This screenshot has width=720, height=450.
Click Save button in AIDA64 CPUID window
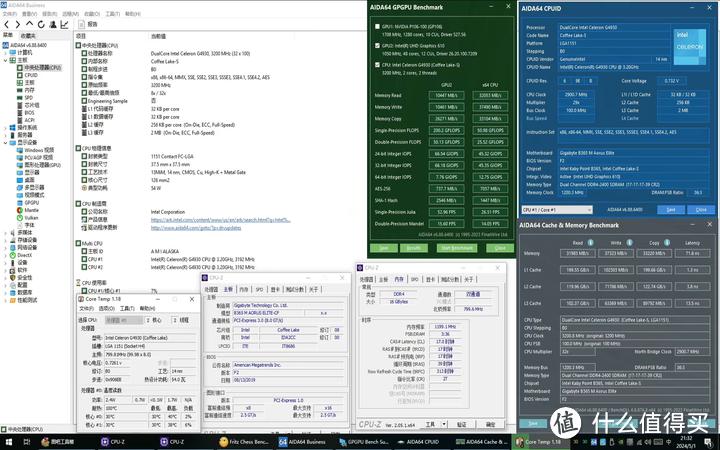coord(671,210)
